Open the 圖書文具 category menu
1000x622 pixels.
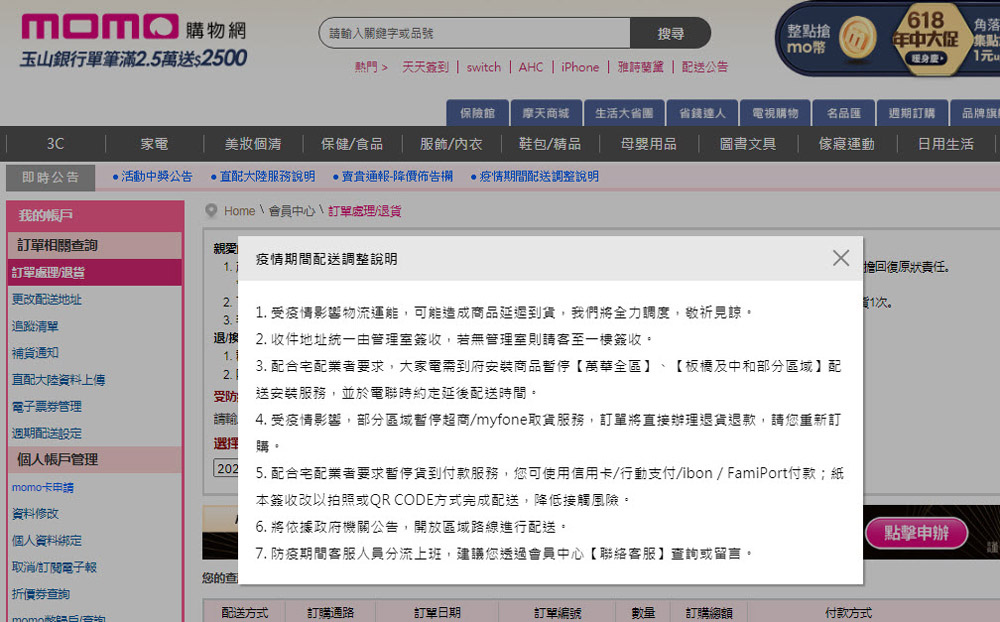pyautogui.click(x=747, y=144)
